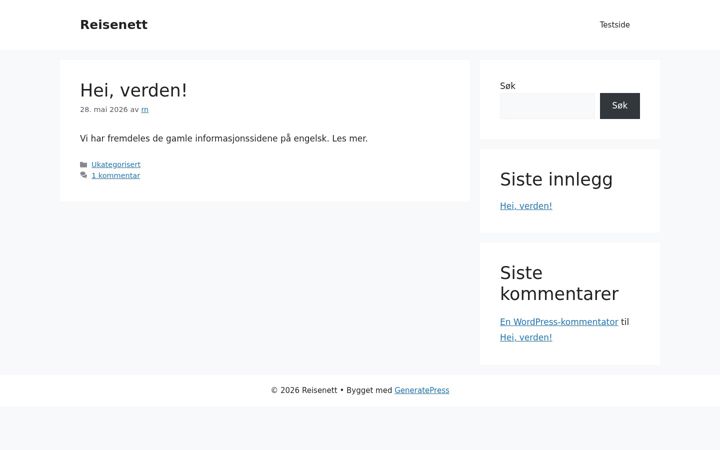Click the dark Søk search button

pyautogui.click(x=619, y=106)
